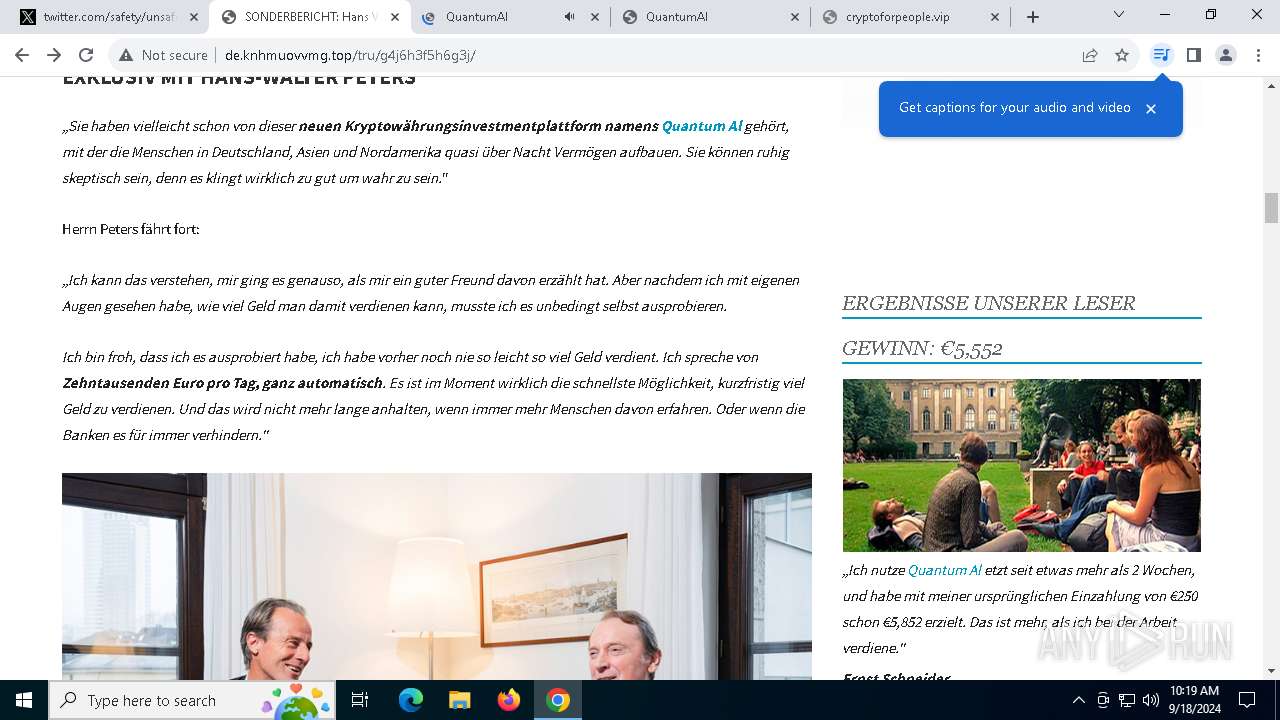Click GEWINN: €5,552 heading
Viewport: 1280px width, 720px height.
922,348
